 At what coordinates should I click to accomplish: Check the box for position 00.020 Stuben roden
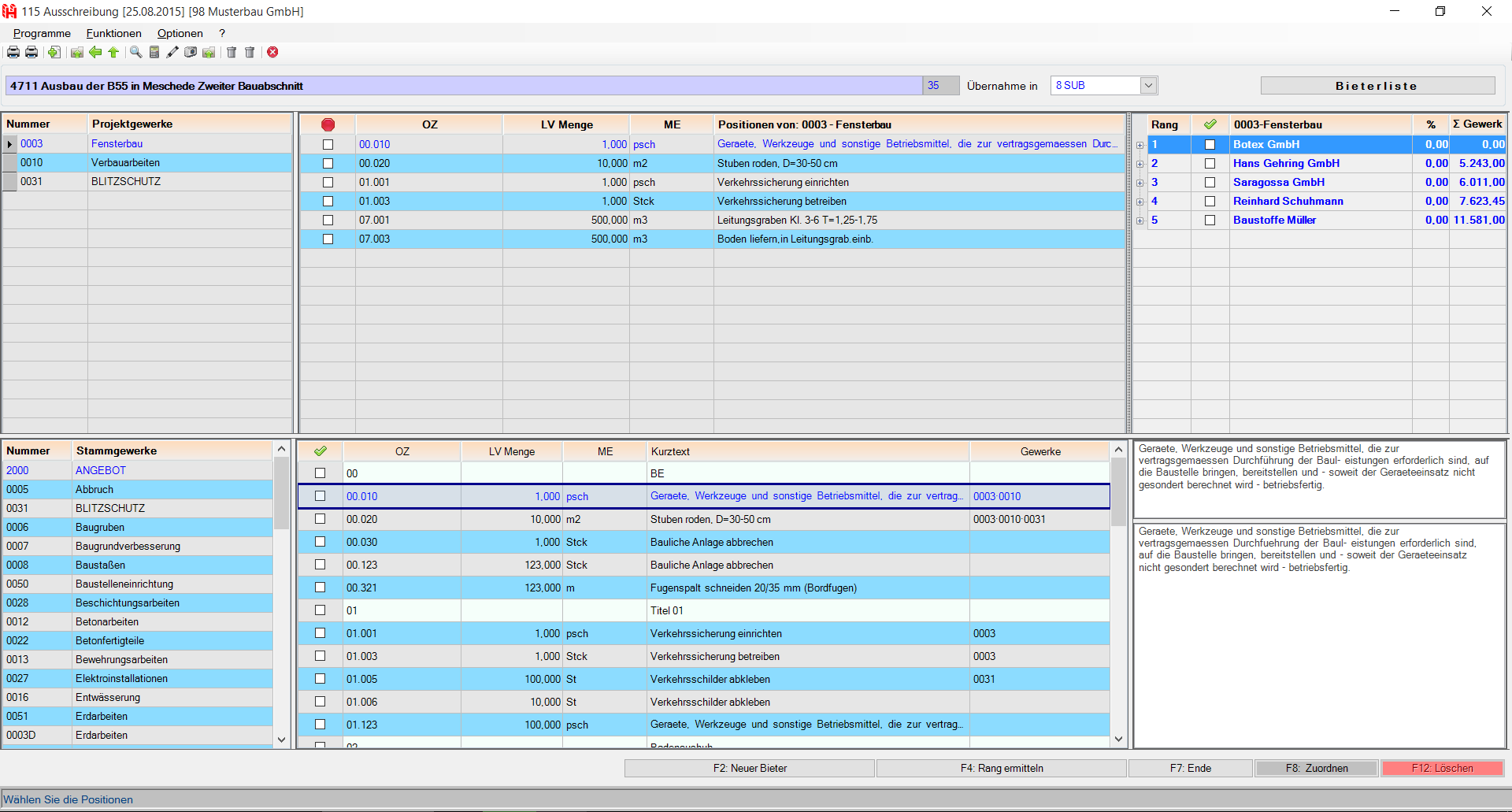[328, 164]
